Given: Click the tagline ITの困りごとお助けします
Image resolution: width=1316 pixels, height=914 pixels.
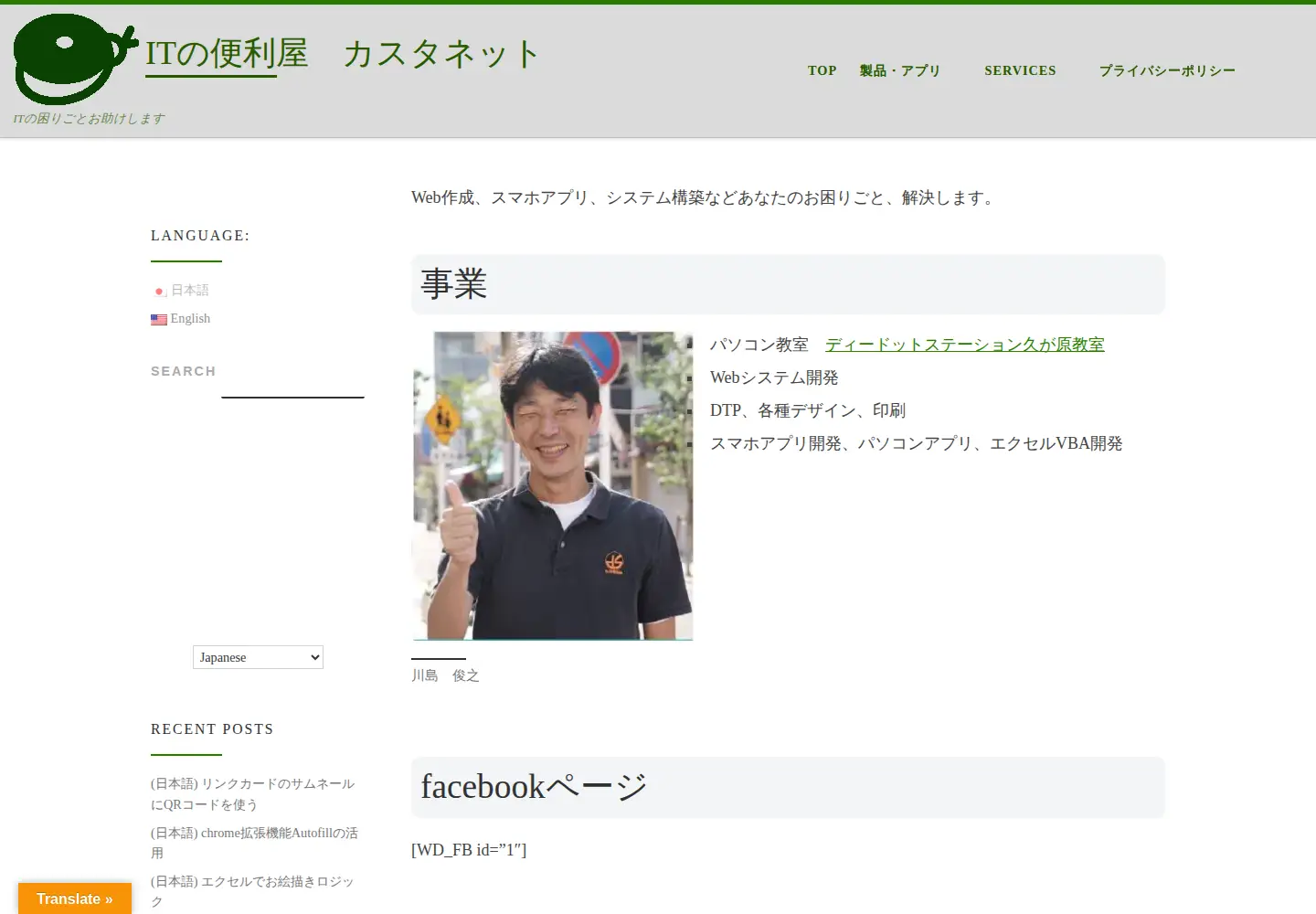Looking at the screenshot, I should (x=89, y=119).
